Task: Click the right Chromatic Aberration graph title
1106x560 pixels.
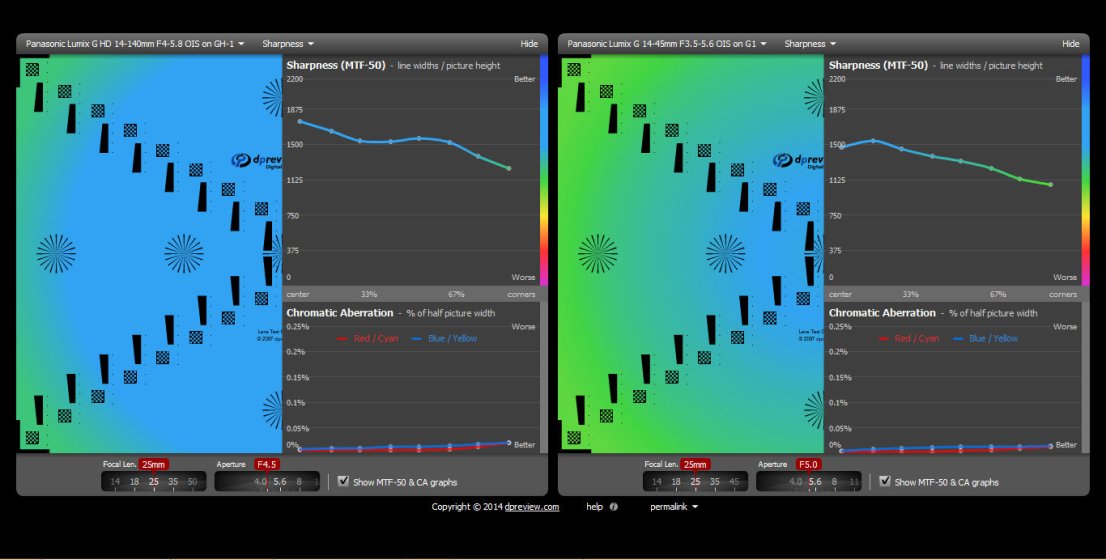Action: [882, 312]
